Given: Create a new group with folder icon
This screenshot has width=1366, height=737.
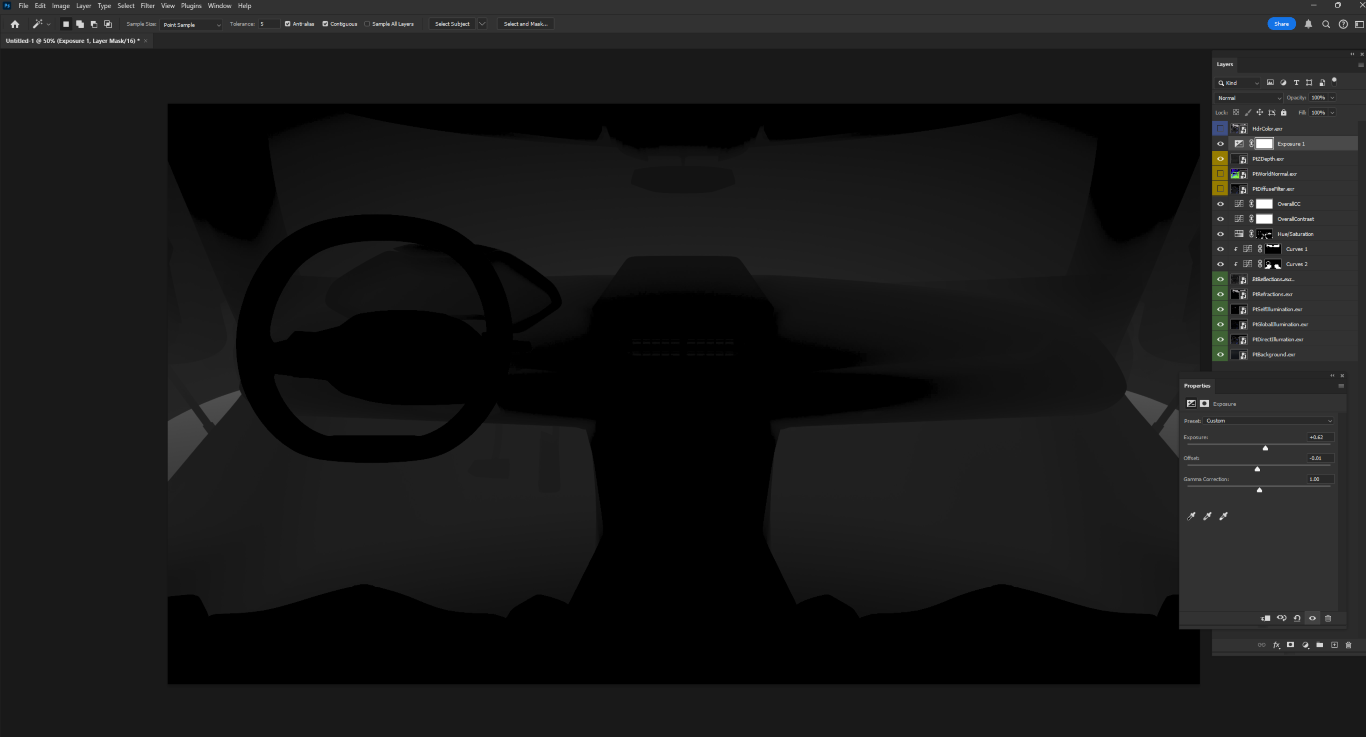Looking at the screenshot, I should point(1319,645).
